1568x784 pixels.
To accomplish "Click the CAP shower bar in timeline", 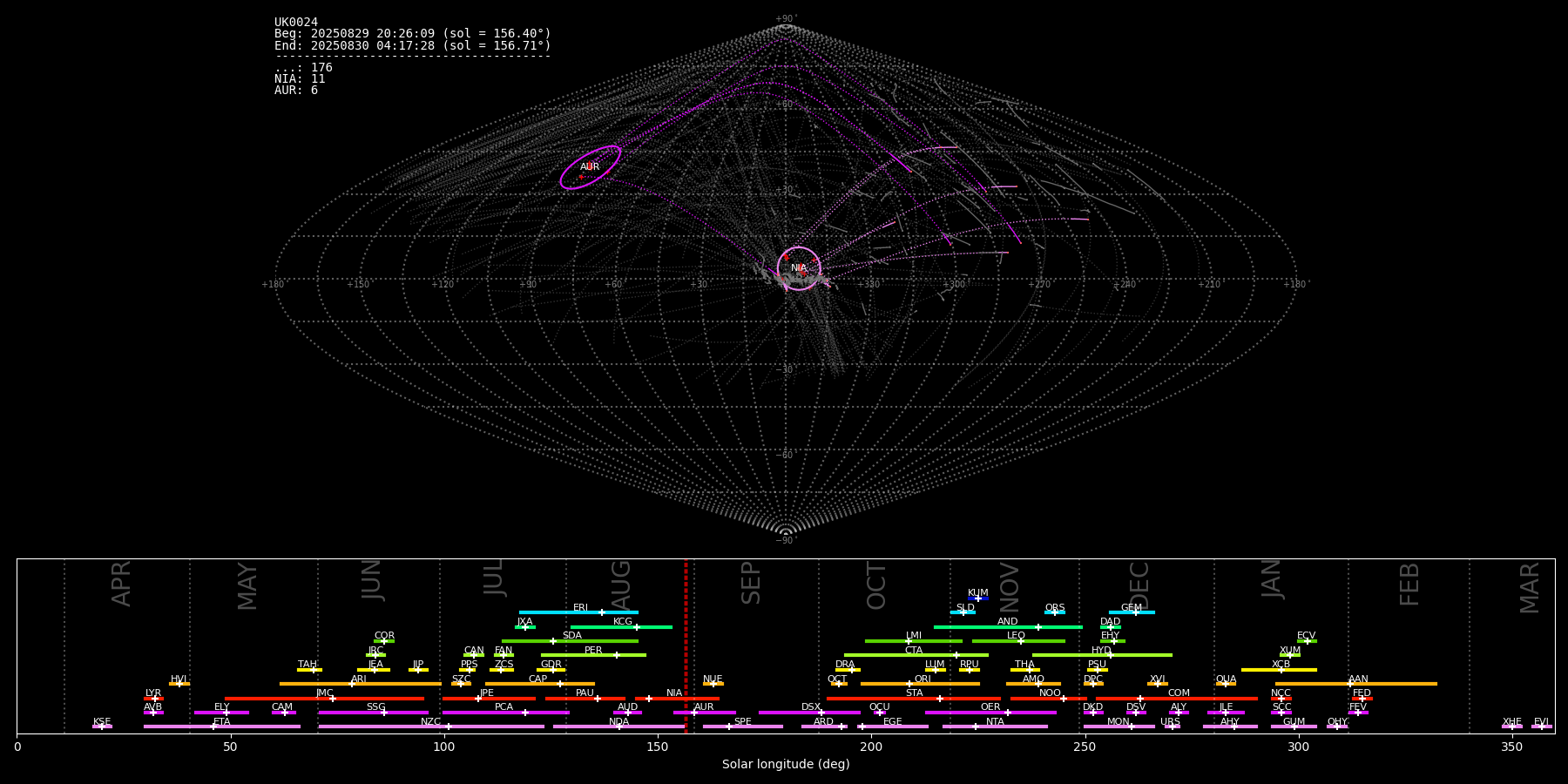I will (x=540, y=684).
